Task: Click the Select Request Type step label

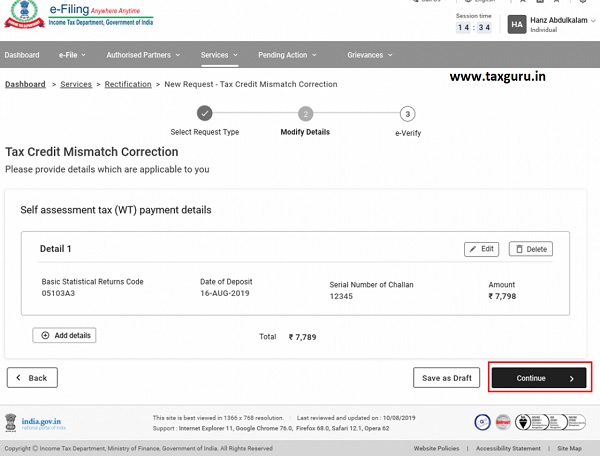Action: (x=205, y=132)
